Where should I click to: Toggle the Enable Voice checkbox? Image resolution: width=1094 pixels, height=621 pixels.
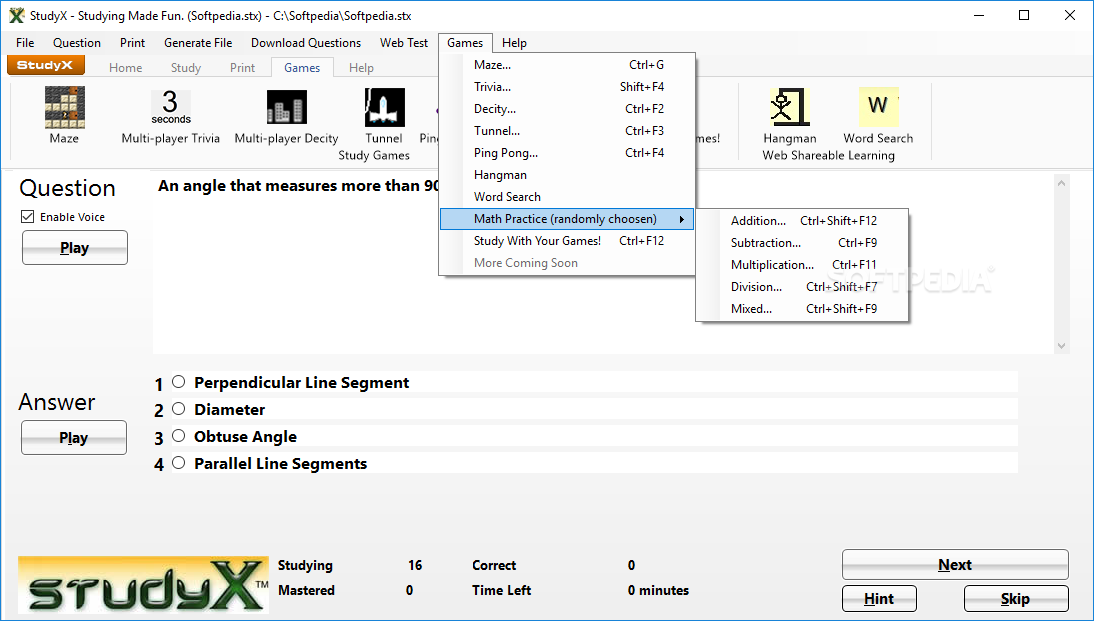pyautogui.click(x=27, y=217)
